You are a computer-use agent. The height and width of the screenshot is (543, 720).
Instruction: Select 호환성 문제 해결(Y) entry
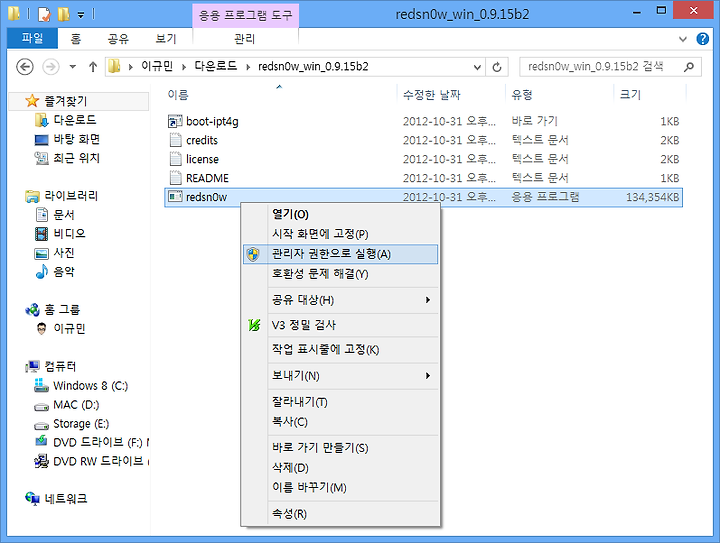click(341, 274)
